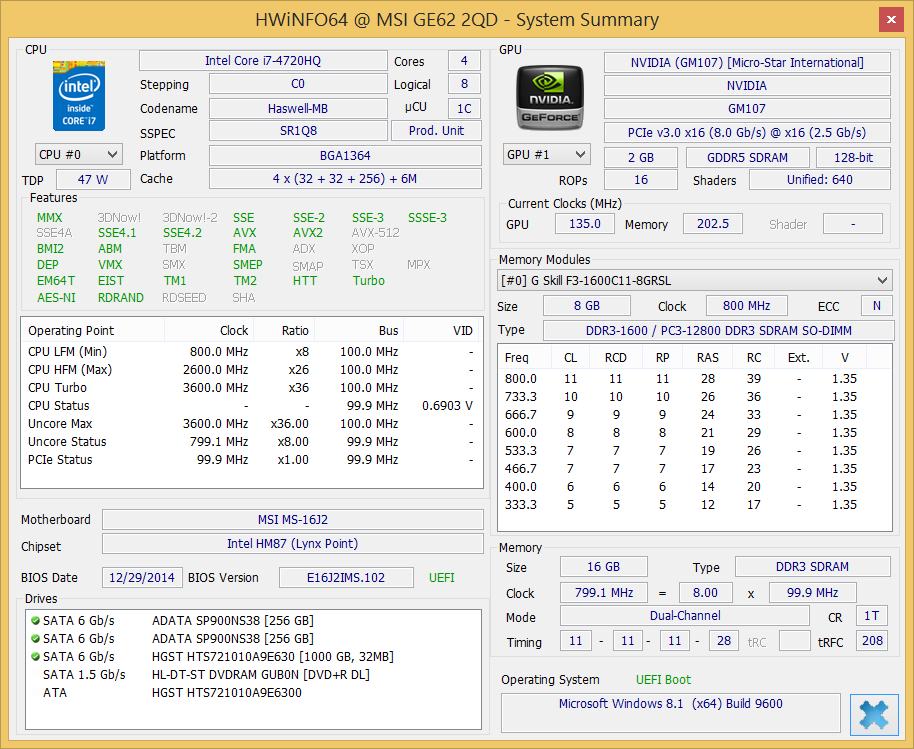The image size is (914, 749).
Task: Click the MSI MS-16J2 motherboard field
Action: pos(293,519)
